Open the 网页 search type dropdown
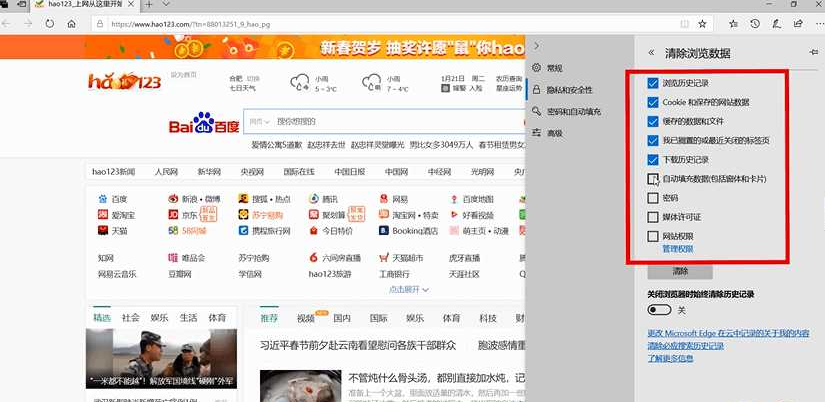 click(259, 122)
